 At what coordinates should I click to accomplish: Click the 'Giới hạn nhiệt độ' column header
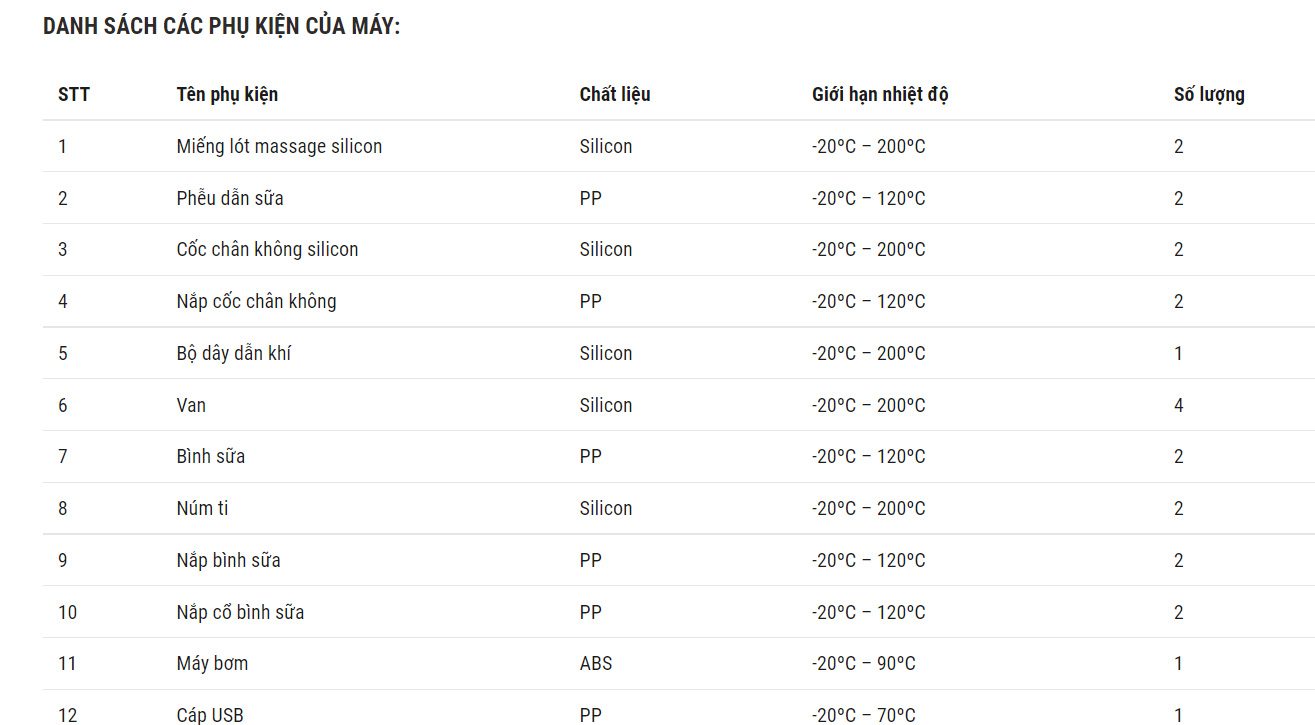pyautogui.click(x=879, y=95)
